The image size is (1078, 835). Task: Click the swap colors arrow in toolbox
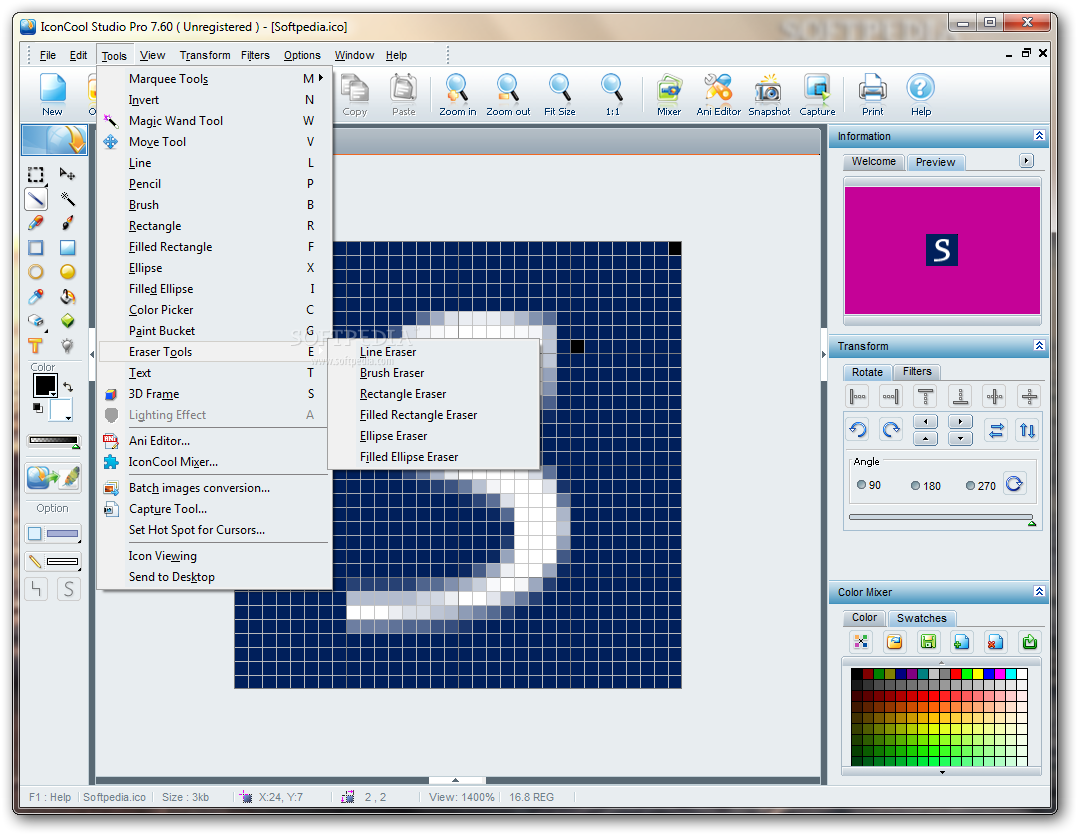[x=67, y=387]
